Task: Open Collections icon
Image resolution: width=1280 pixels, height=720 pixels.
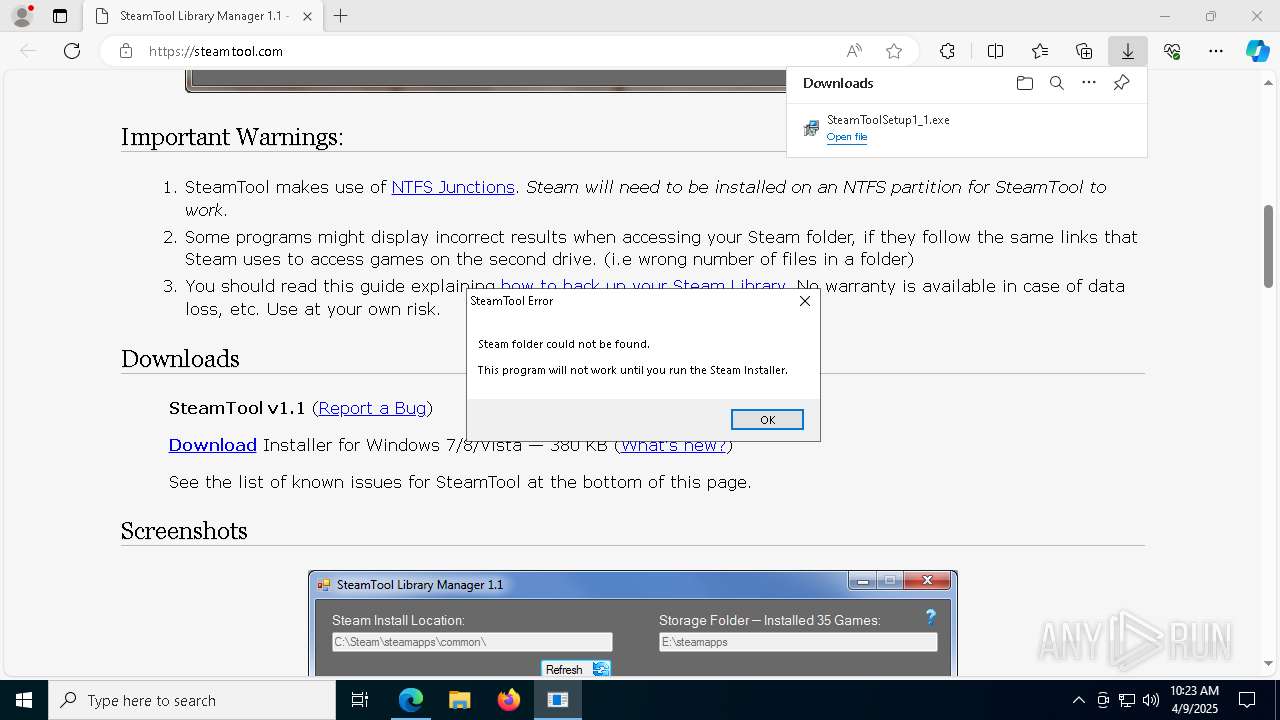Action: coord(1084,51)
